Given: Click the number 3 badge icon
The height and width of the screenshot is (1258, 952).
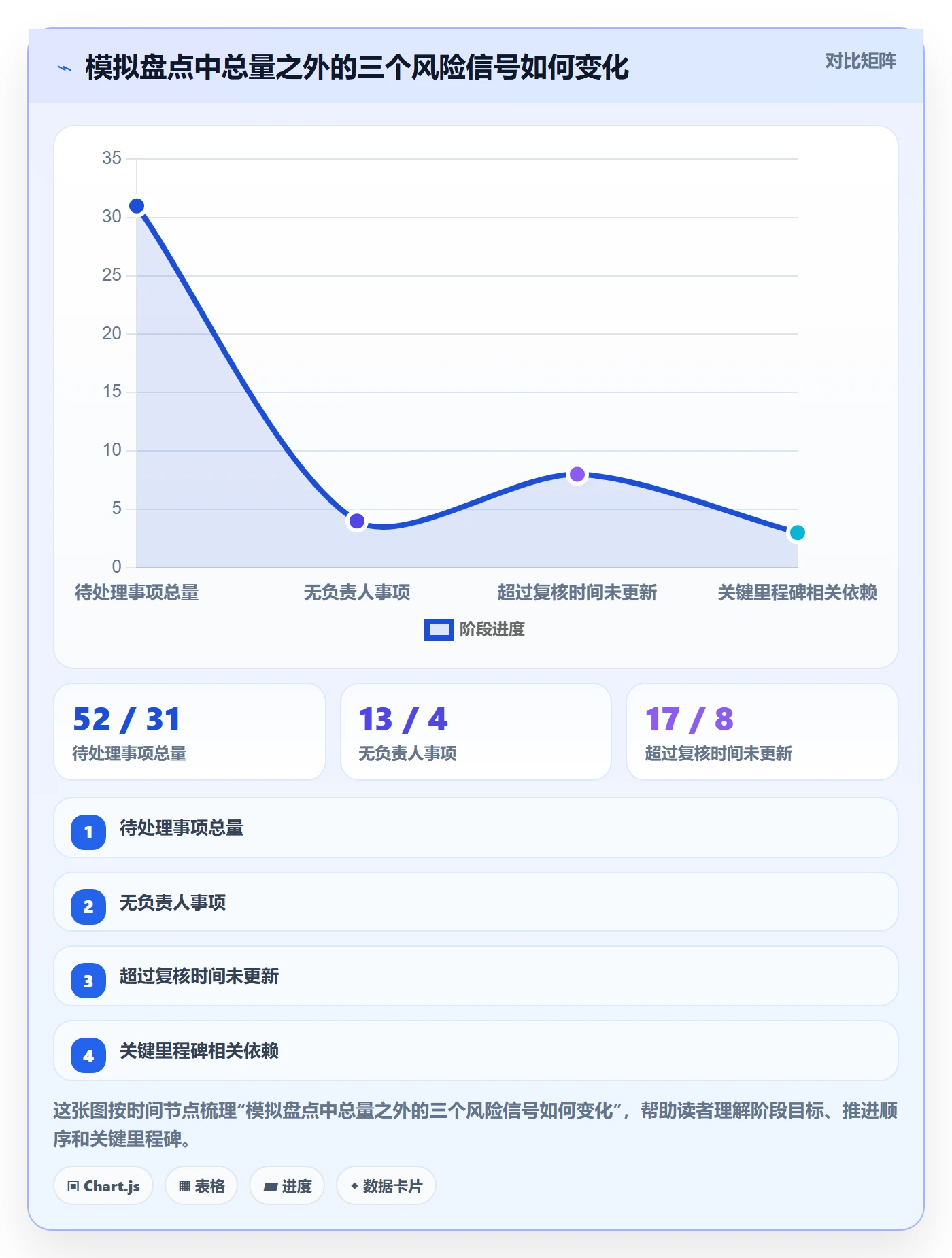Looking at the screenshot, I should click(x=88, y=981).
